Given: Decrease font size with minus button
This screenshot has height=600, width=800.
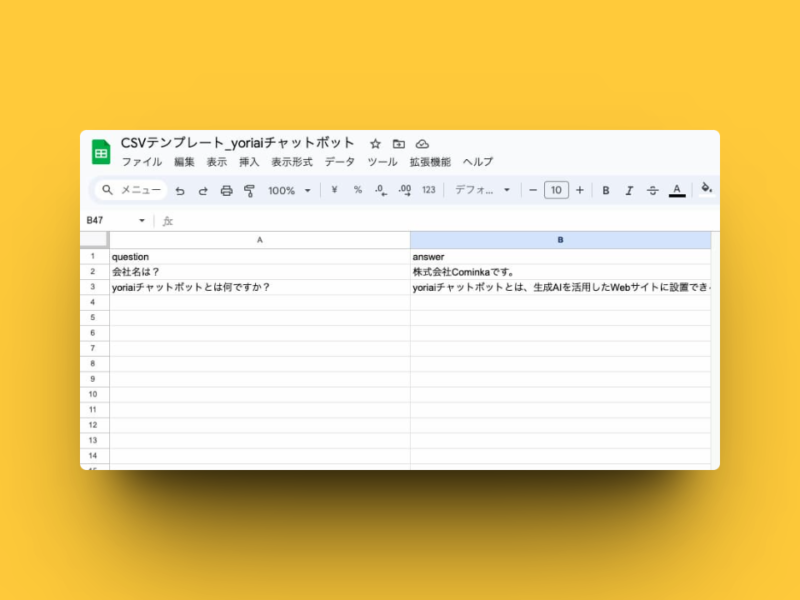Looking at the screenshot, I should point(533,190).
